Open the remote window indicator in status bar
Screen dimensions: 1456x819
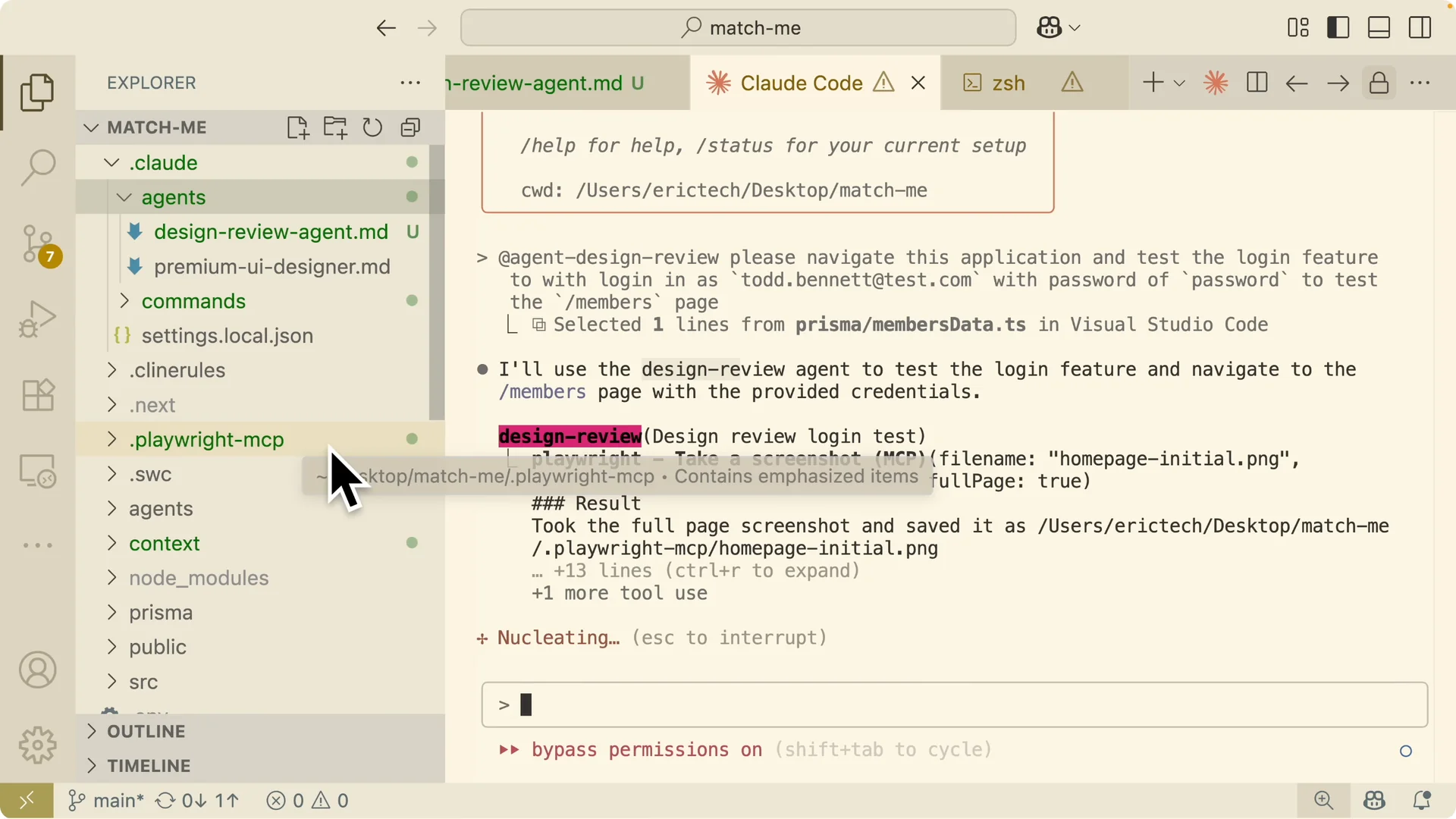[27, 801]
